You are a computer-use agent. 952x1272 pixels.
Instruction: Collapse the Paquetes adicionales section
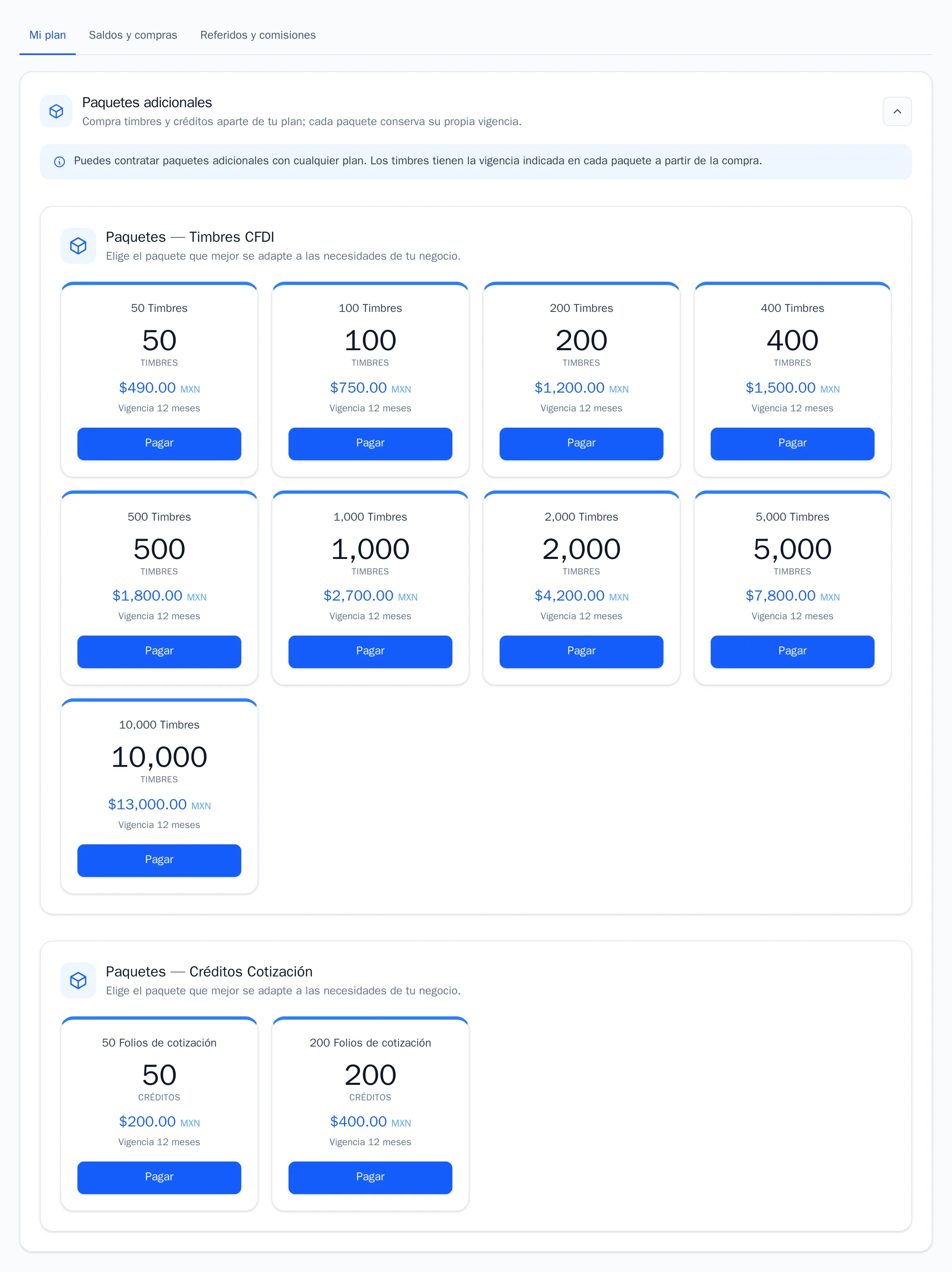pyautogui.click(x=897, y=111)
